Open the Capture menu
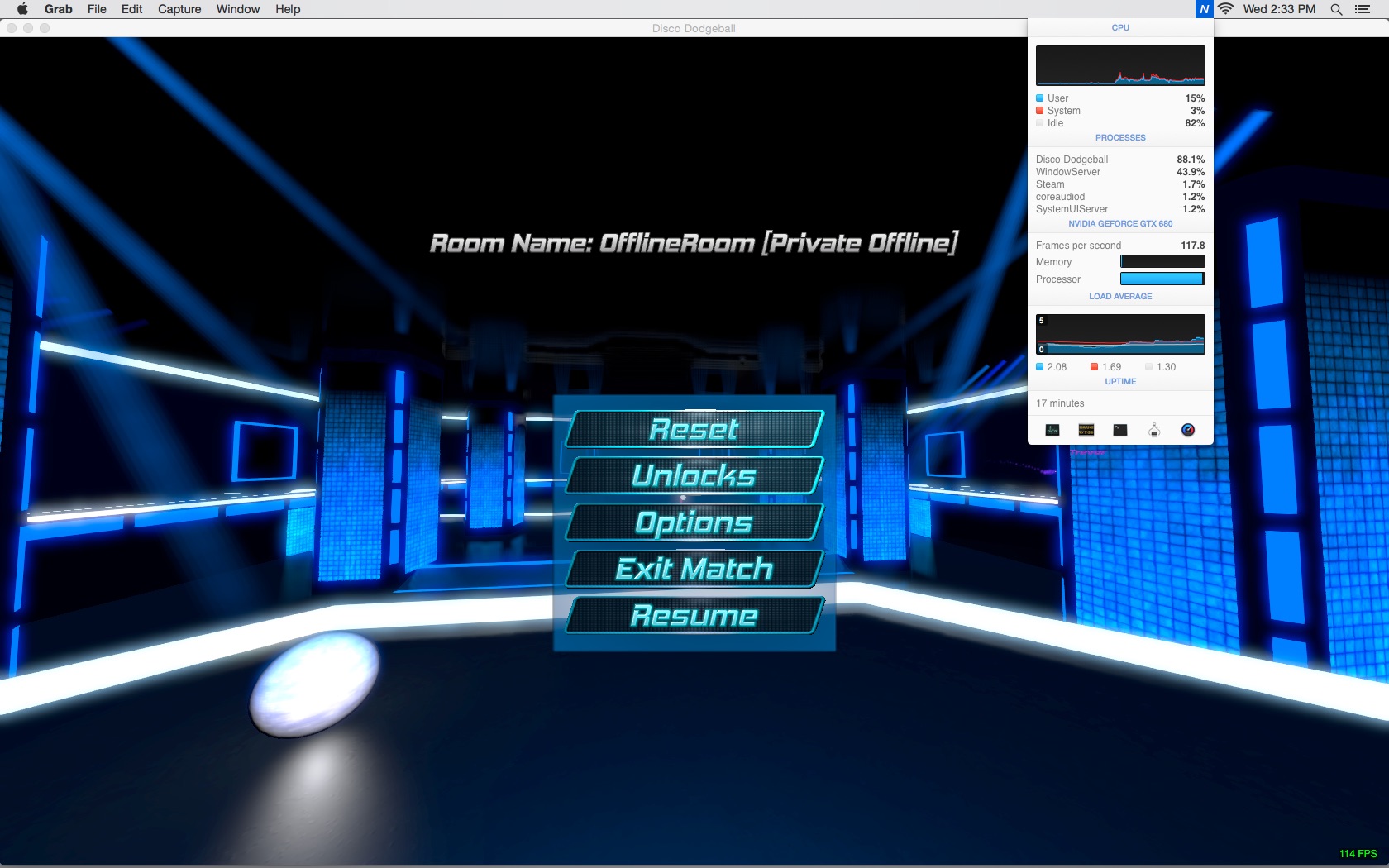This screenshot has width=1389, height=868. (x=179, y=9)
